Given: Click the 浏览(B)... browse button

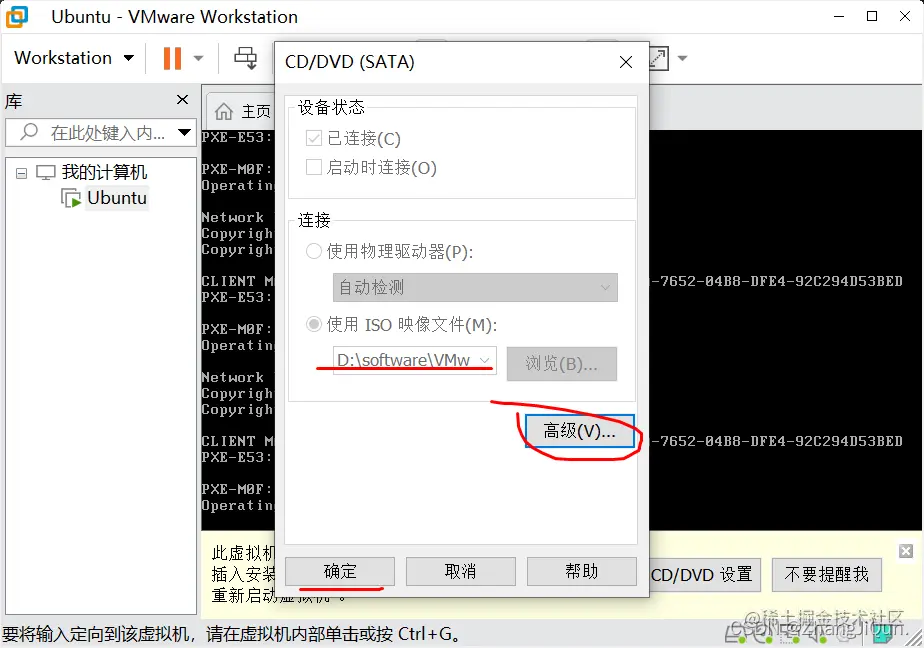Looking at the screenshot, I should tap(562, 363).
